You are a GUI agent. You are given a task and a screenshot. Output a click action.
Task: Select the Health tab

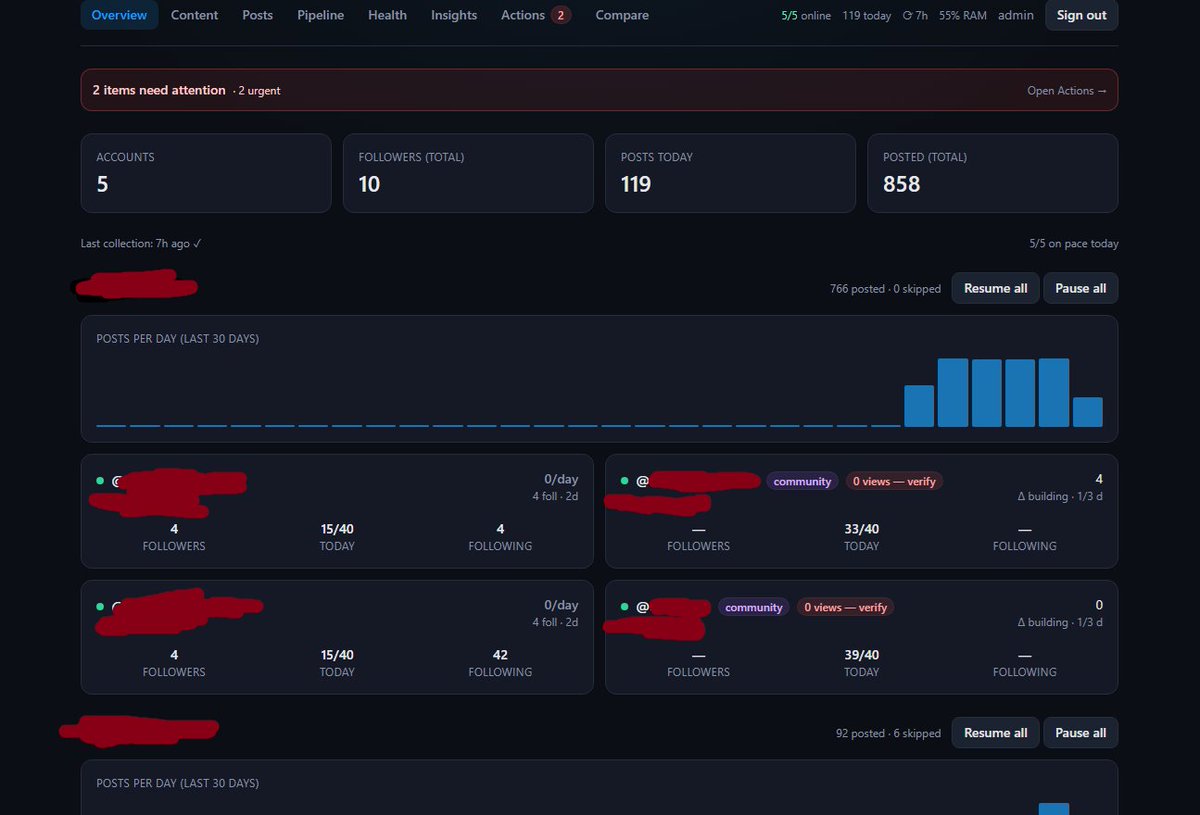point(387,15)
